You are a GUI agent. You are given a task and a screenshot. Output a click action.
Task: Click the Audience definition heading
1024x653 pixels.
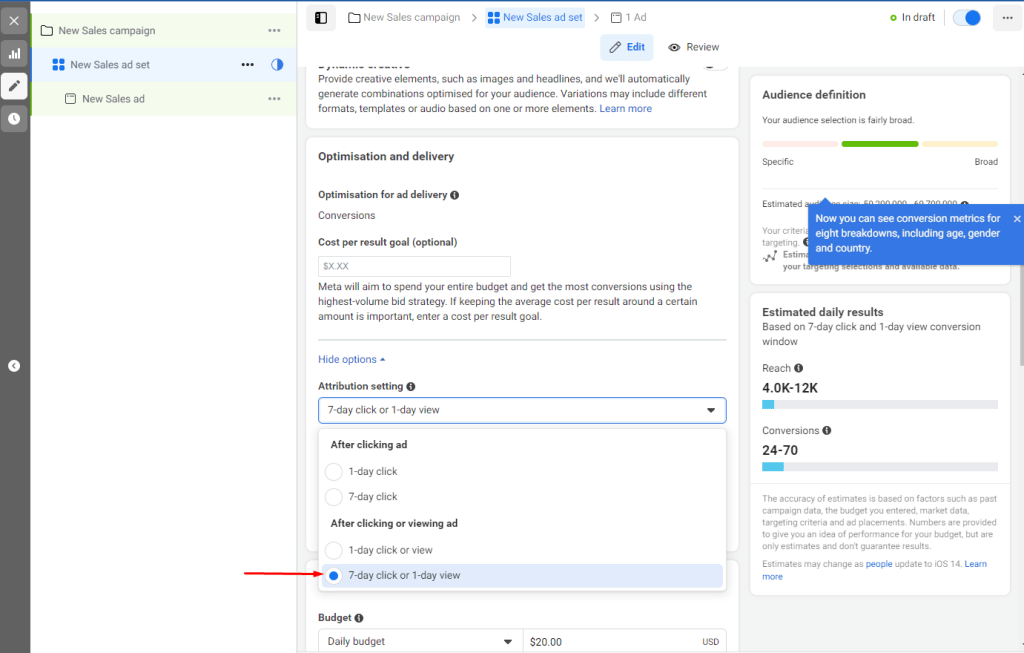click(814, 95)
